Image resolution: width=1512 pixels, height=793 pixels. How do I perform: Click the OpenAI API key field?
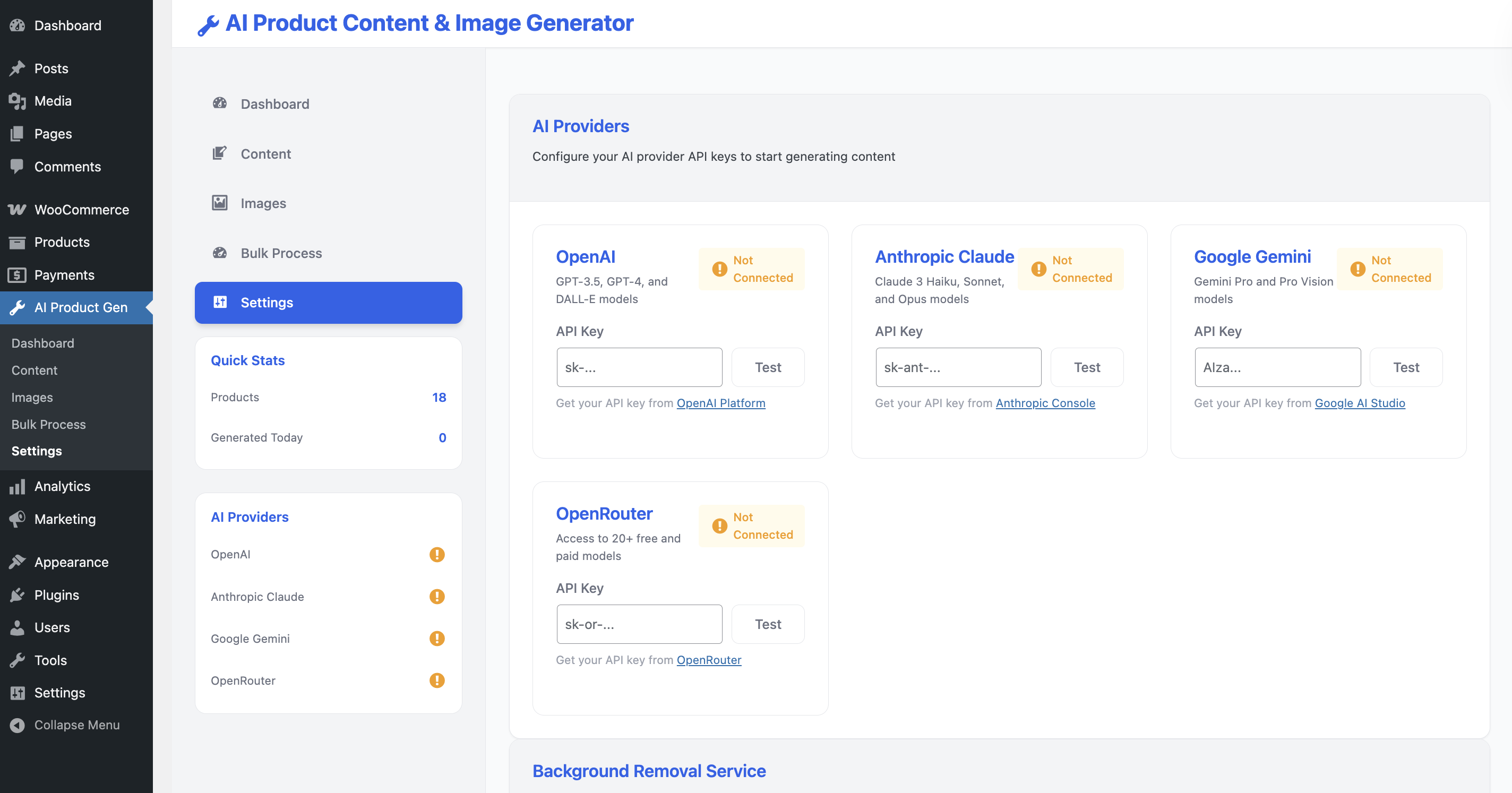(639, 367)
